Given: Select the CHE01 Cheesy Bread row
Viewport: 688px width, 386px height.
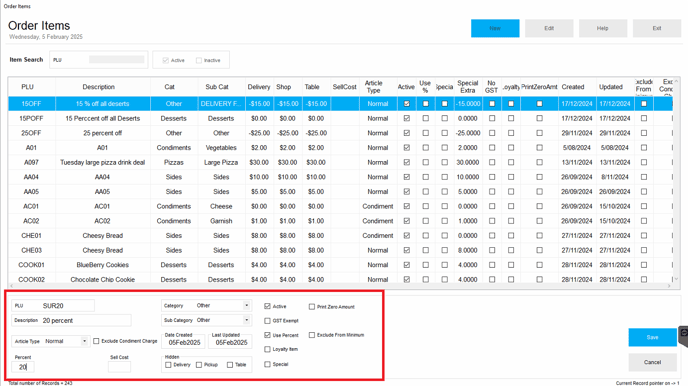Looking at the screenshot, I should pos(340,236).
